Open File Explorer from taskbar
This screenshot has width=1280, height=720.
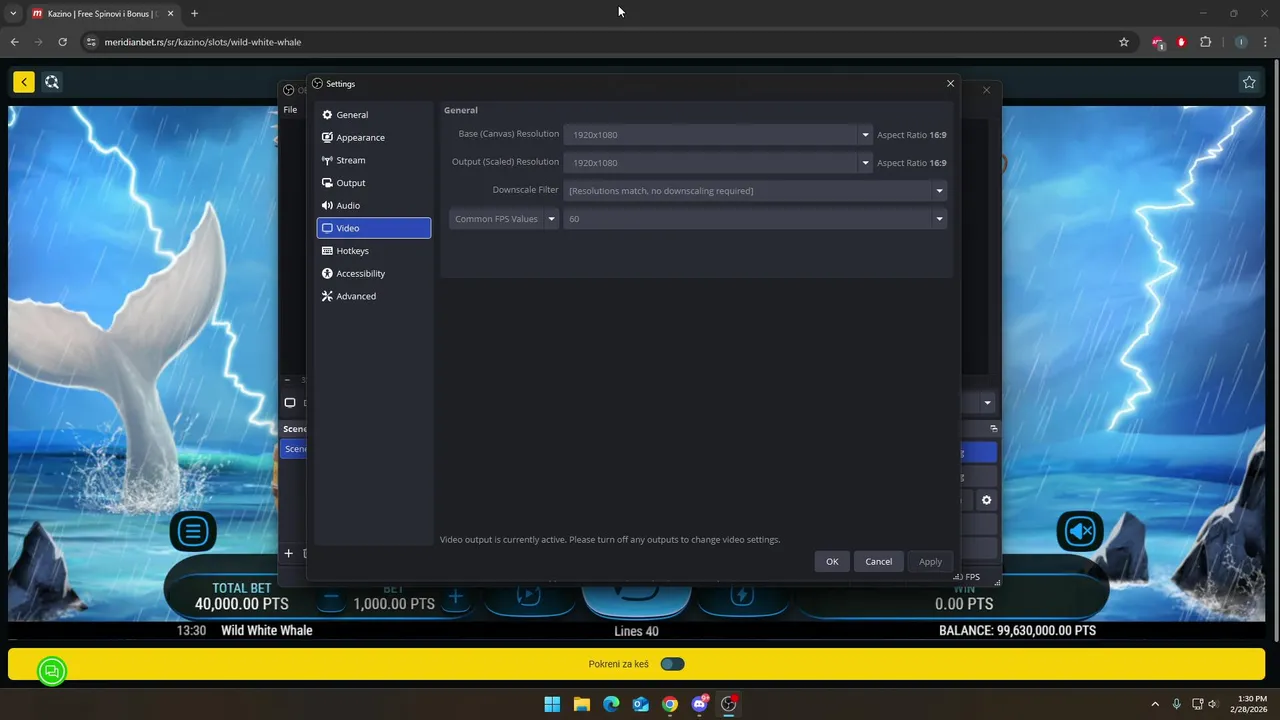tap(581, 704)
